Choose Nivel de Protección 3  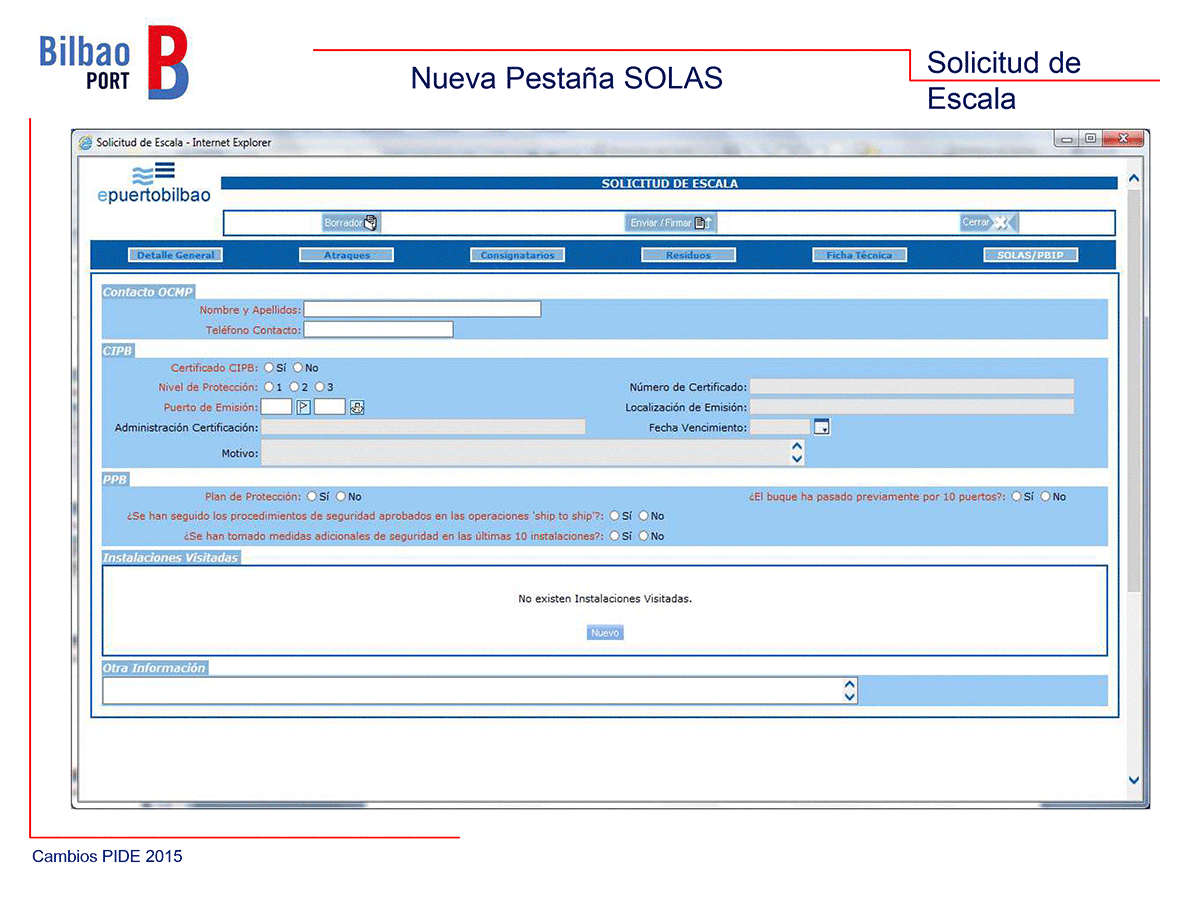(x=319, y=387)
